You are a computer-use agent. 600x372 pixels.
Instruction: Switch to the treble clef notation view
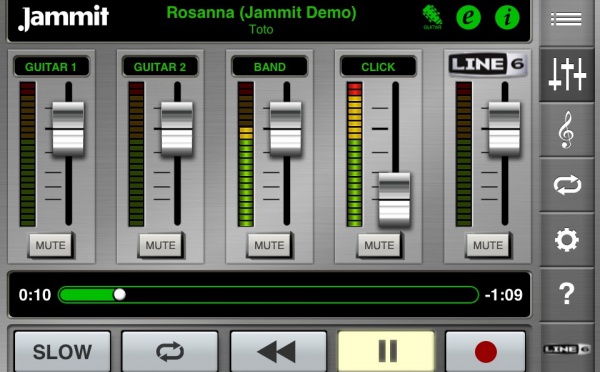click(x=567, y=130)
